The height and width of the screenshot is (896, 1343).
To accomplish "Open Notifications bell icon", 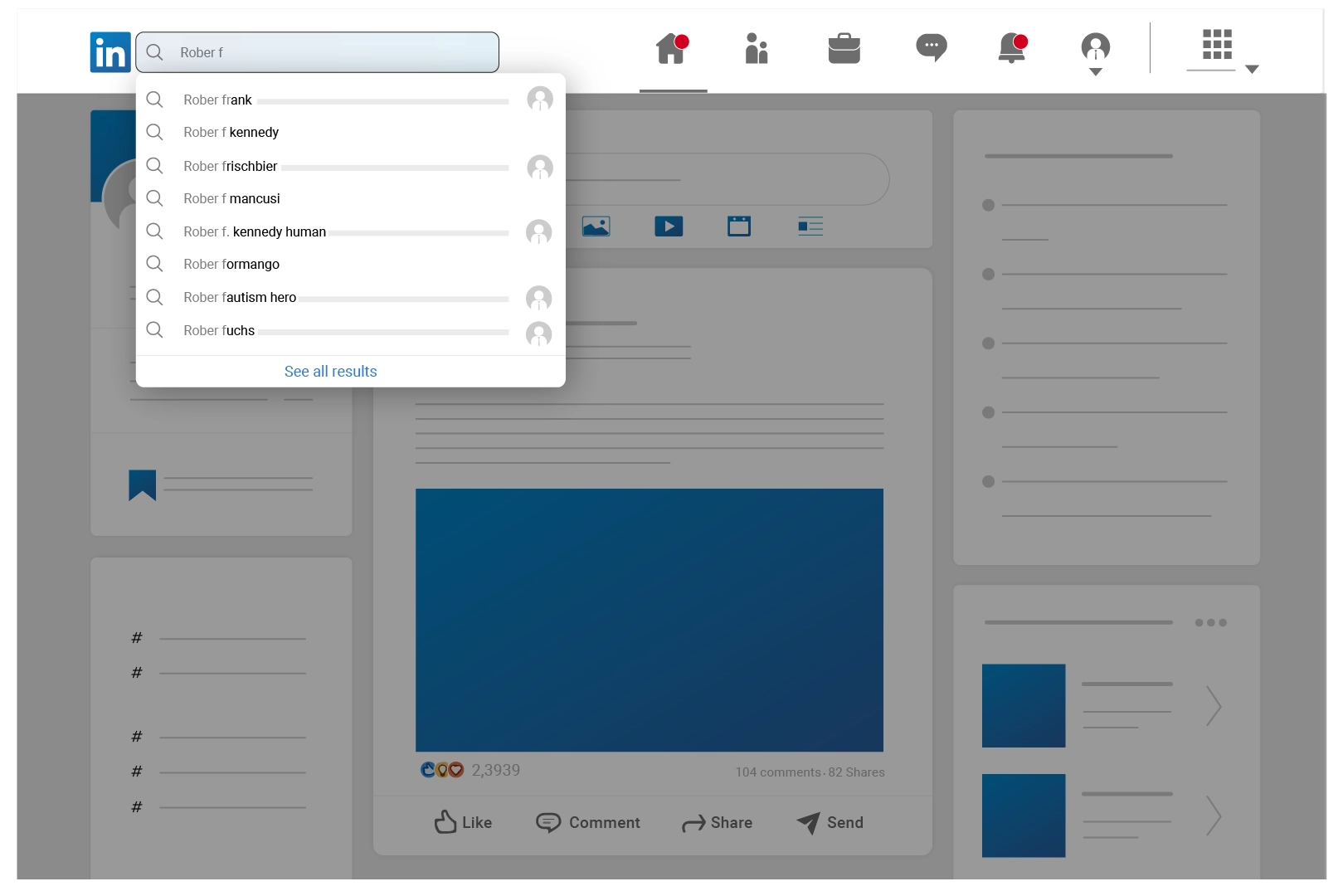I will click(x=1012, y=49).
